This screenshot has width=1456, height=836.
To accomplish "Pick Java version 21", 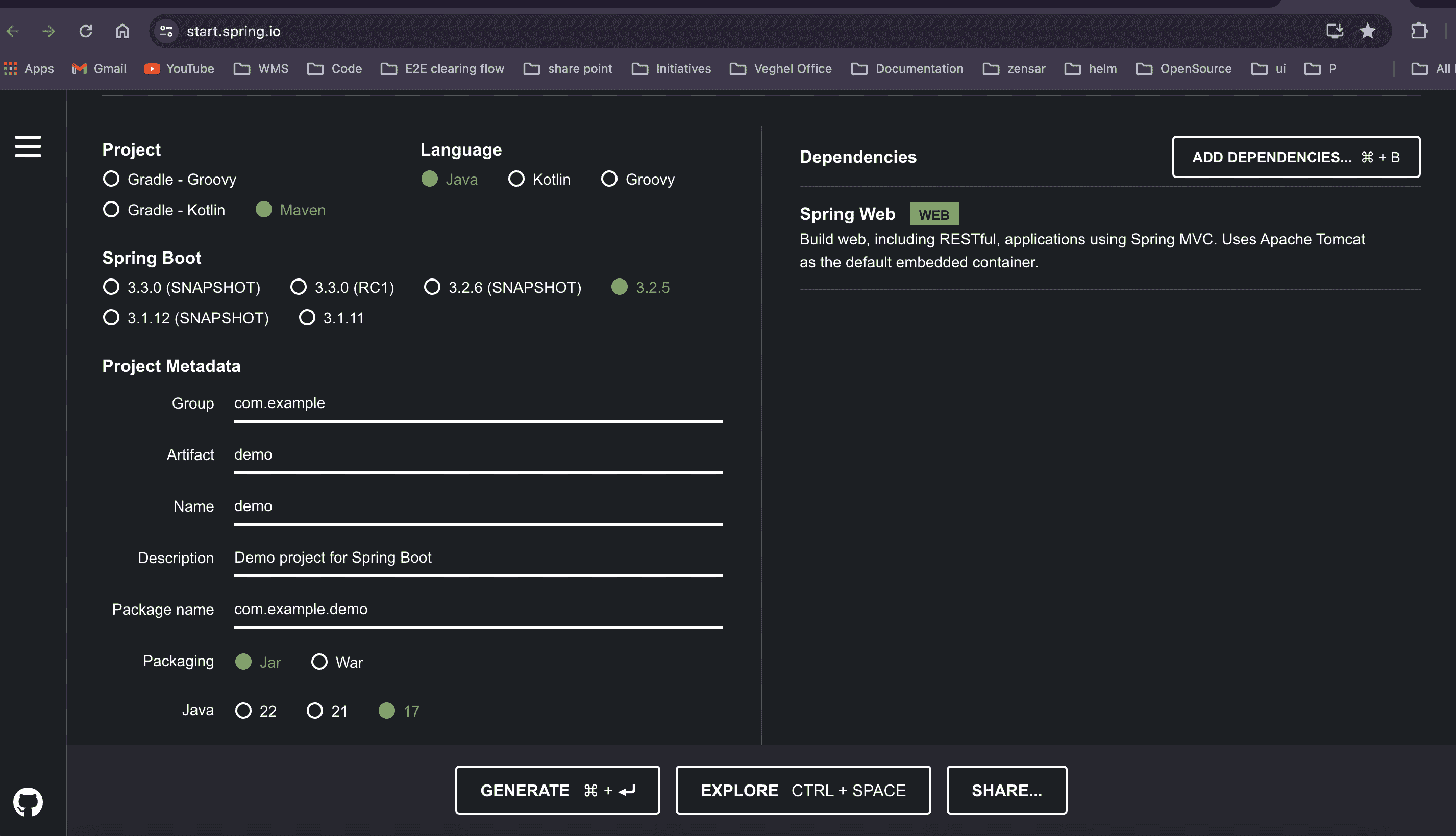I will coord(315,711).
